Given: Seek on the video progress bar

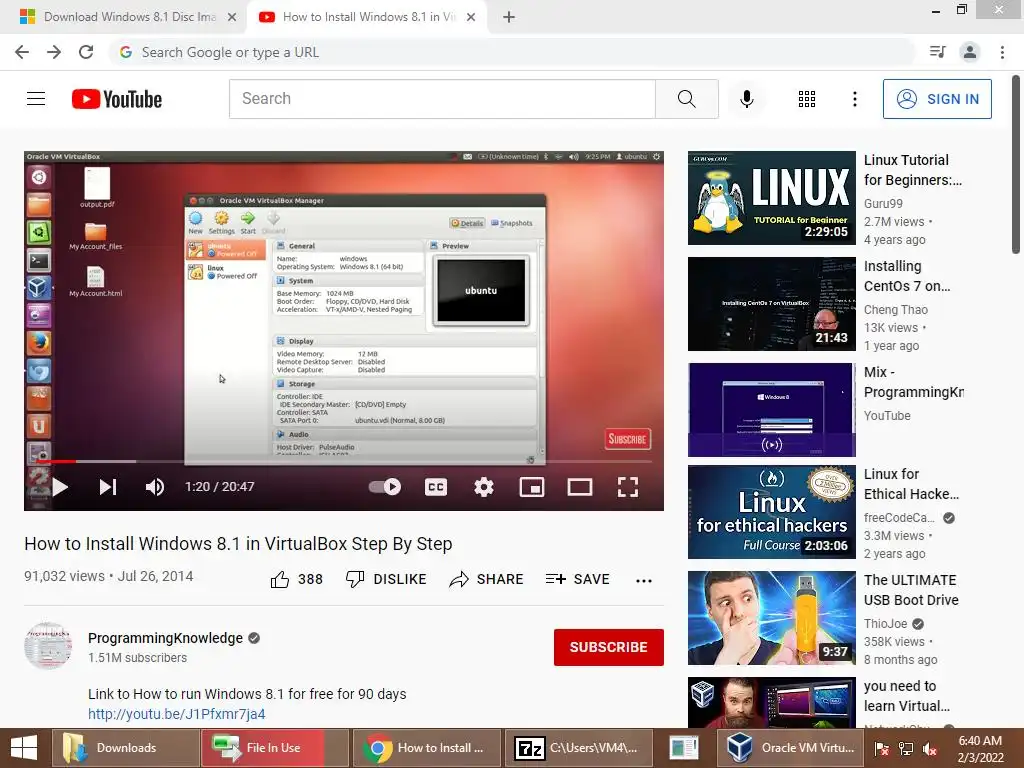Looking at the screenshot, I should tap(344, 462).
